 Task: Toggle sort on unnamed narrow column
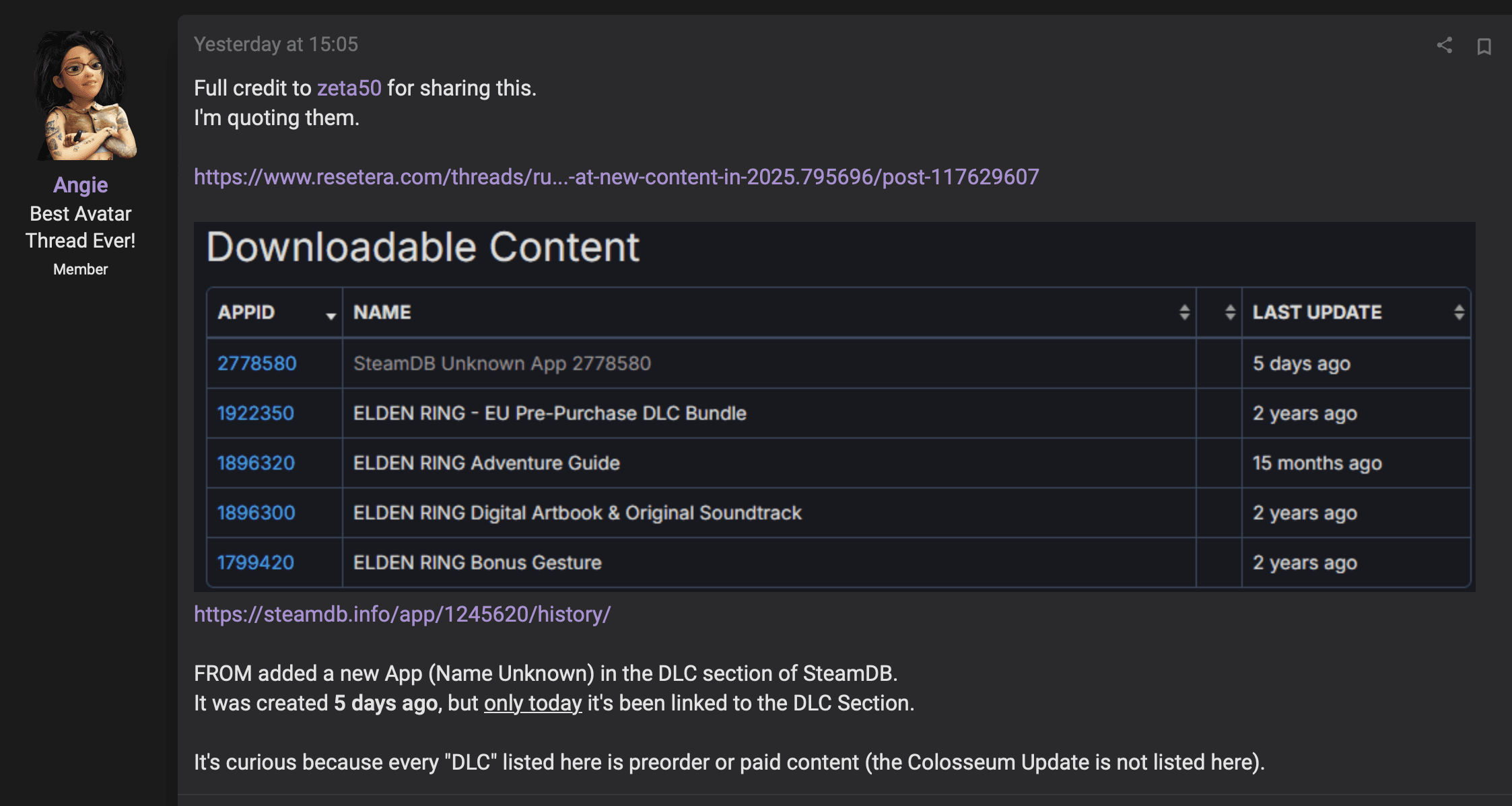[1230, 312]
